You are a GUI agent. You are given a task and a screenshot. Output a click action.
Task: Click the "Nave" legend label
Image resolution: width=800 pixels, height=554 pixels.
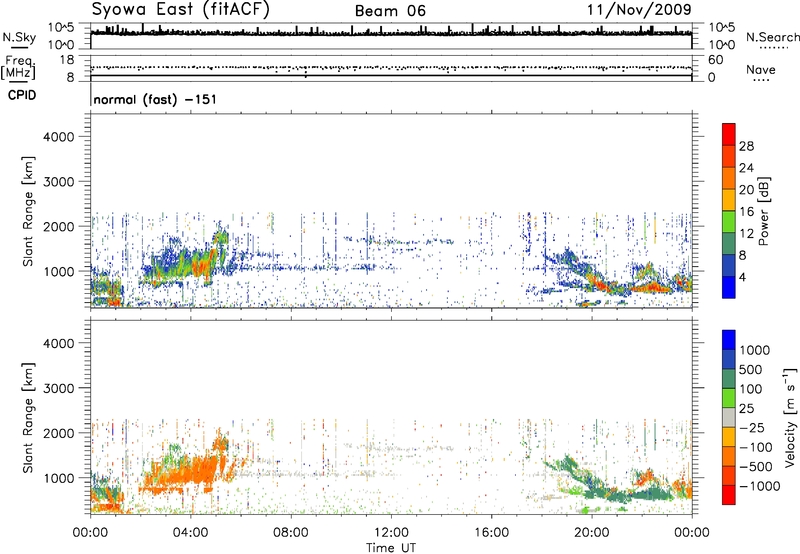tap(761, 69)
